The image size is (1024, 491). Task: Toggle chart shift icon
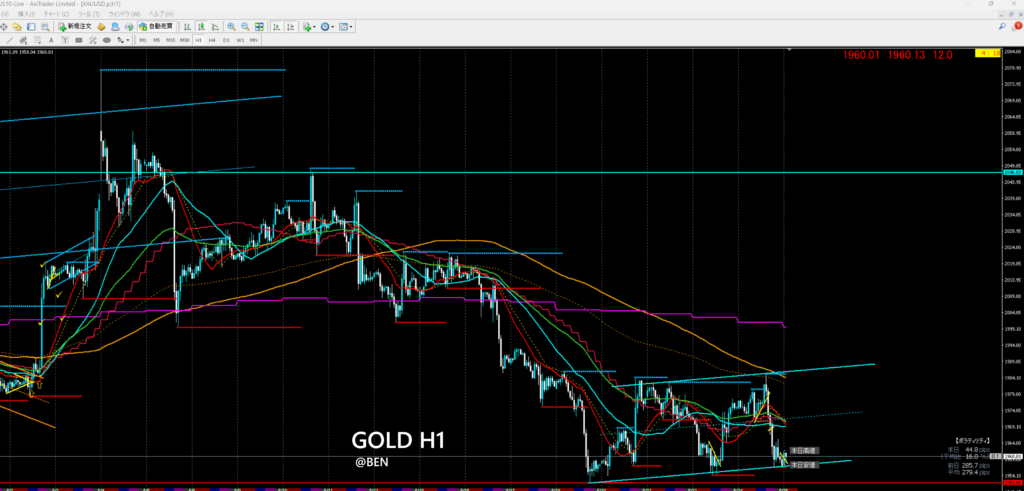click(288, 27)
